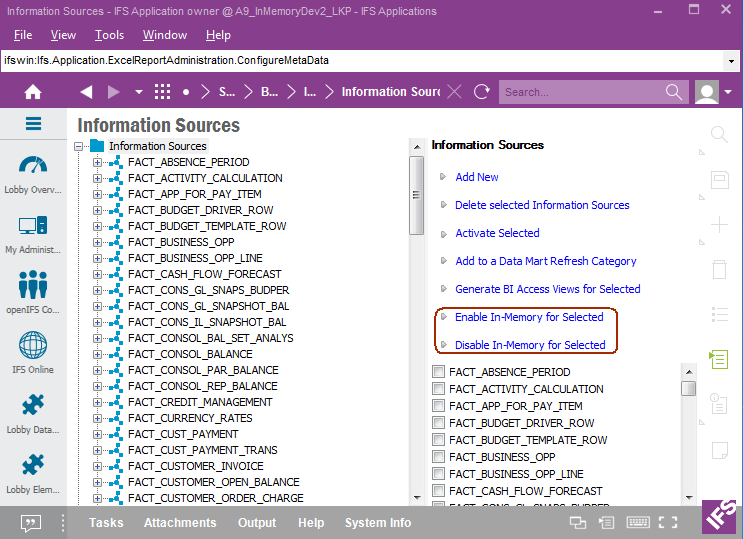Open the System Info bottom tab
The image size is (743, 539).
coord(378,522)
